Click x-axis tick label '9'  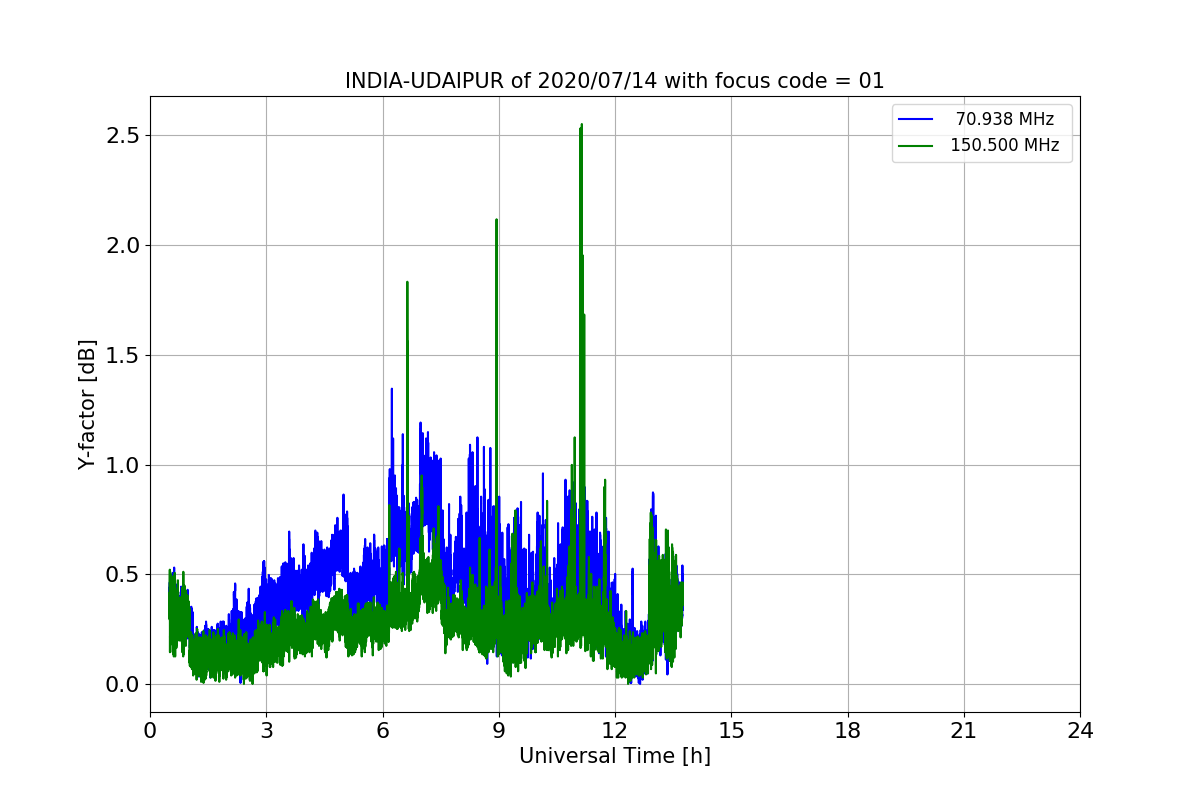coord(499,731)
